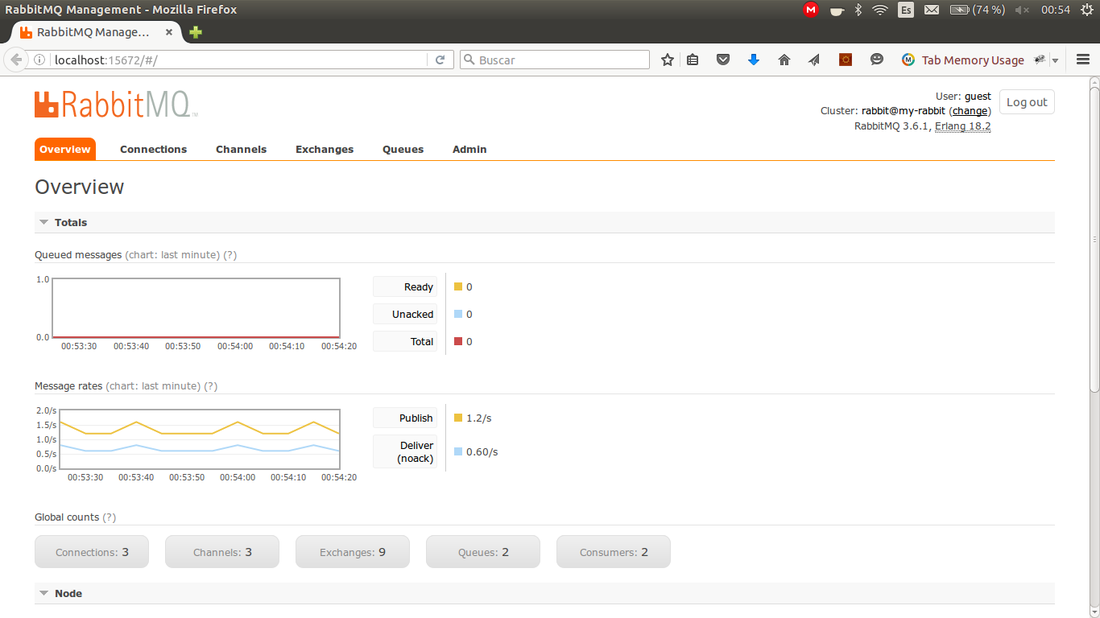
Task: Click the yellow Publish rate swatch
Action: tap(458, 417)
